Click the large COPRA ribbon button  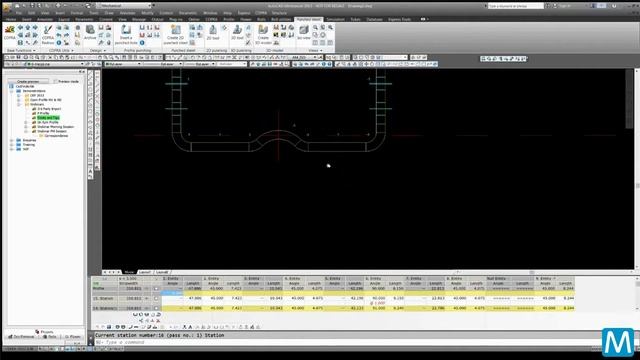[9, 32]
